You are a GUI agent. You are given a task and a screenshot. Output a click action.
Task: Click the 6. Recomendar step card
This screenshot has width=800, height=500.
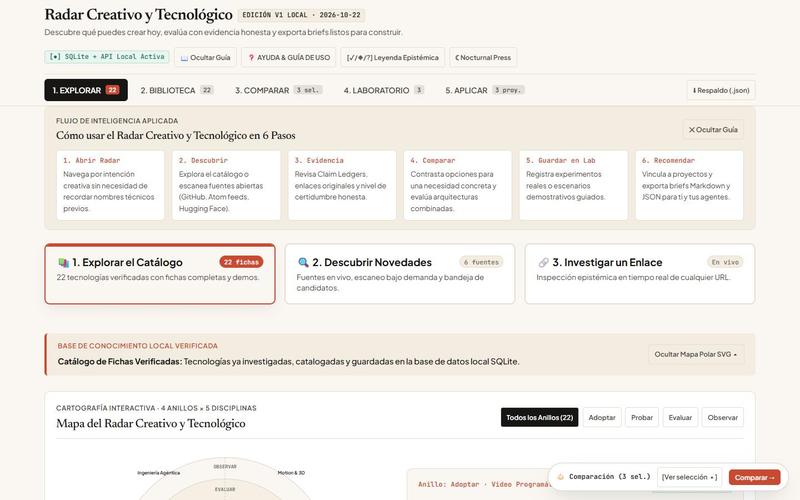[689, 185]
